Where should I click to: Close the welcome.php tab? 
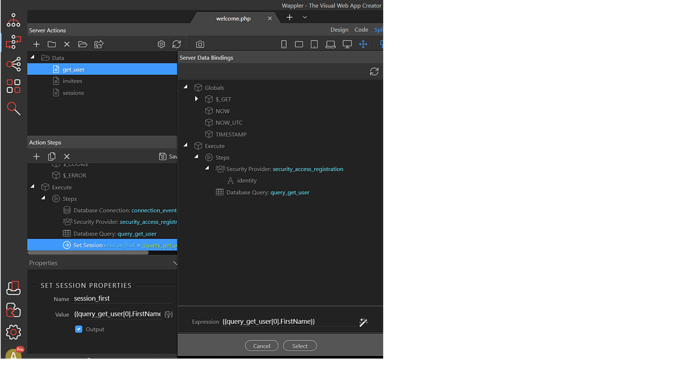click(x=270, y=18)
